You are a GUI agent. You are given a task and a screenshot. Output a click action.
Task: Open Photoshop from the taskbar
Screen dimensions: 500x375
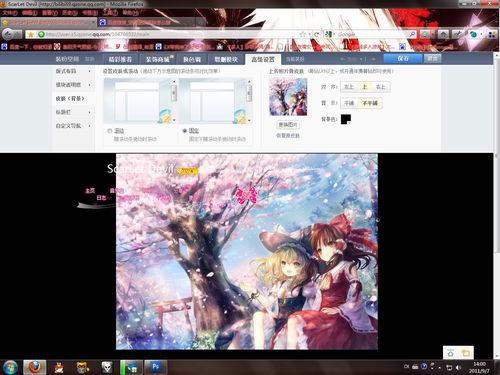(x=156, y=367)
